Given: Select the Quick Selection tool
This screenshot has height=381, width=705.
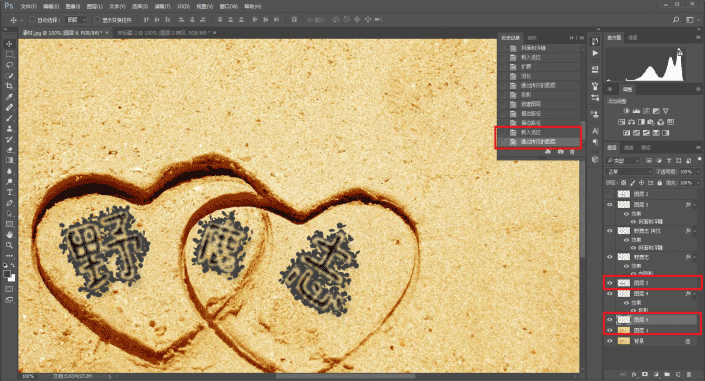Looking at the screenshot, I should pyautogui.click(x=9, y=76).
